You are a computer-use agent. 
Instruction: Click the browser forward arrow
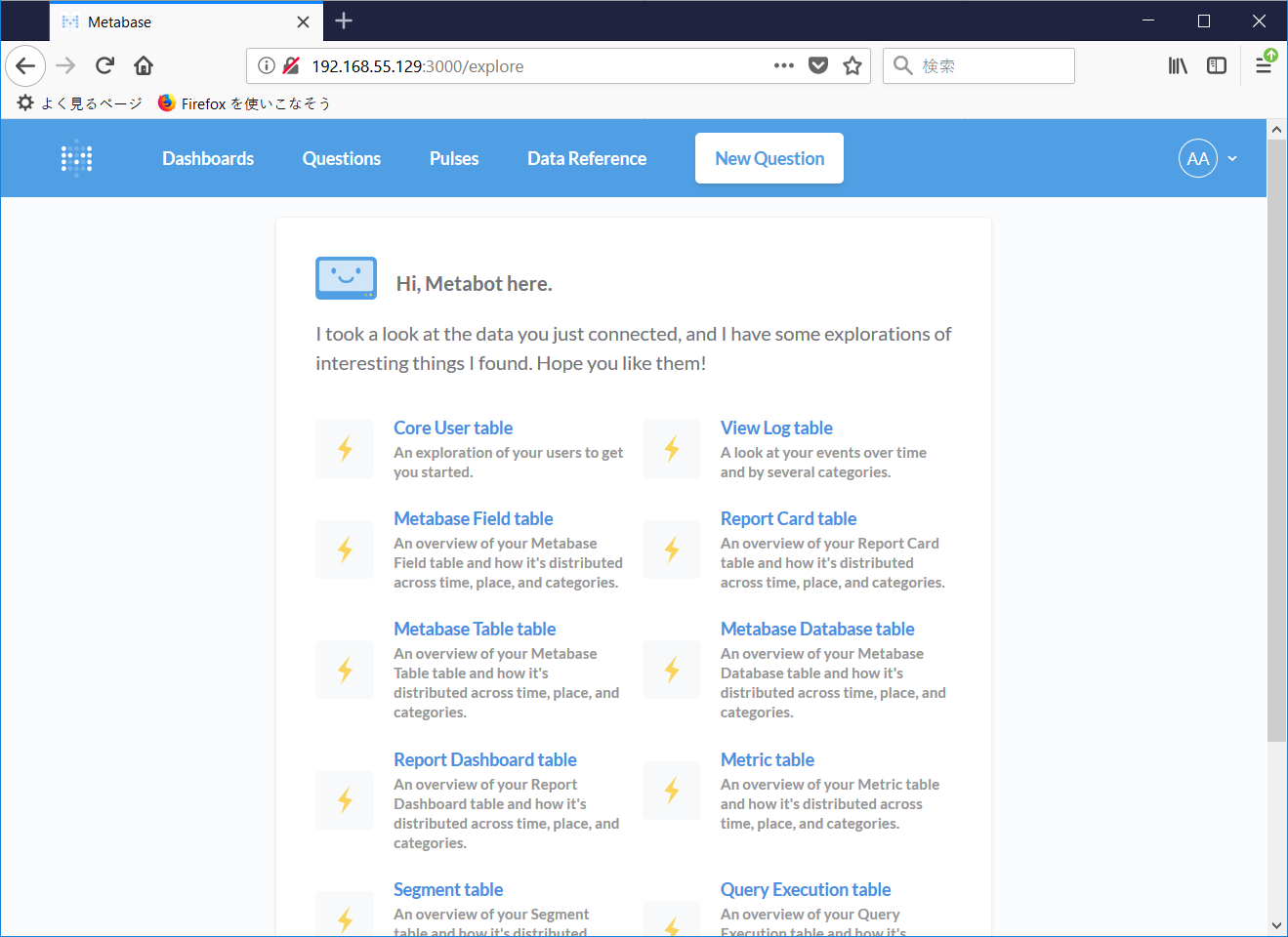click(x=65, y=66)
